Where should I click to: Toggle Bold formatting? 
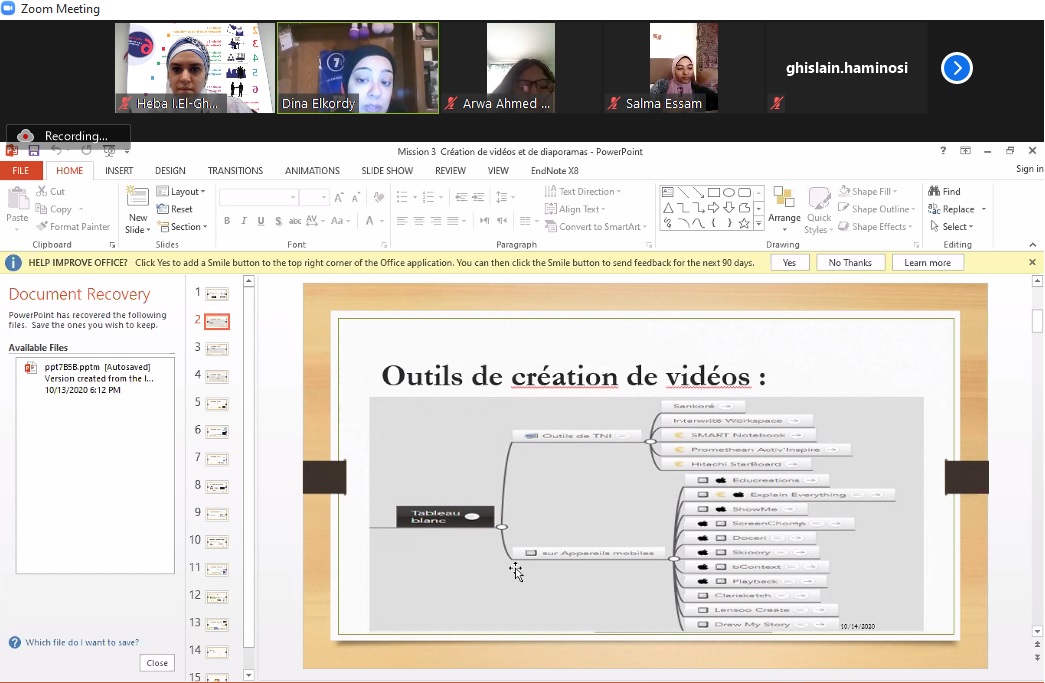click(227, 221)
